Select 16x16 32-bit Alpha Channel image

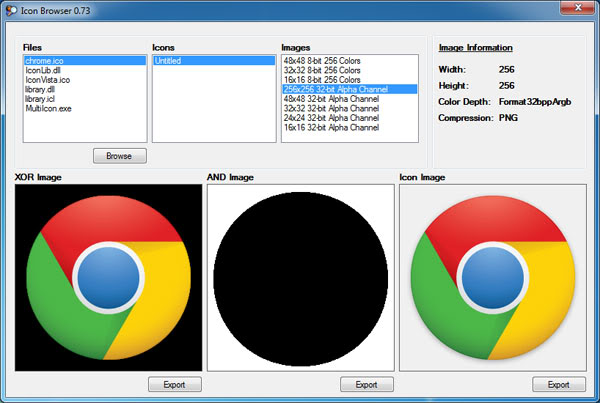click(x=331, y=128)
